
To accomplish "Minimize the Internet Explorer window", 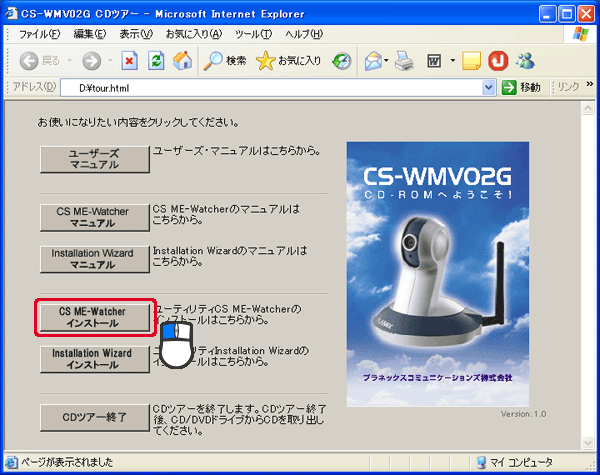I will pyautogui.click(x=548, y=14).
